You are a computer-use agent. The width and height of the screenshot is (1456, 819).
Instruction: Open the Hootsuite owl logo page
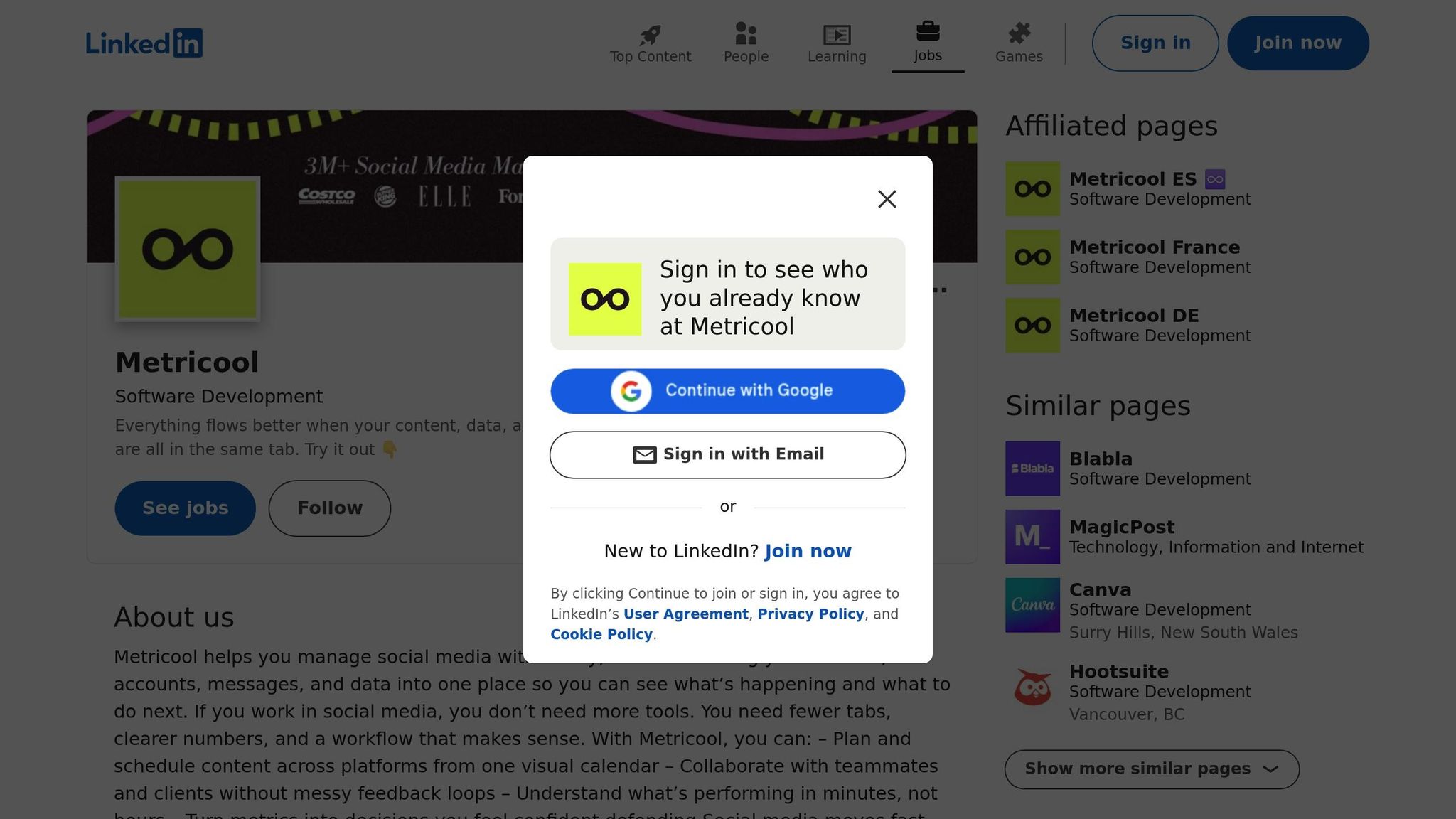coord(1032,687)
